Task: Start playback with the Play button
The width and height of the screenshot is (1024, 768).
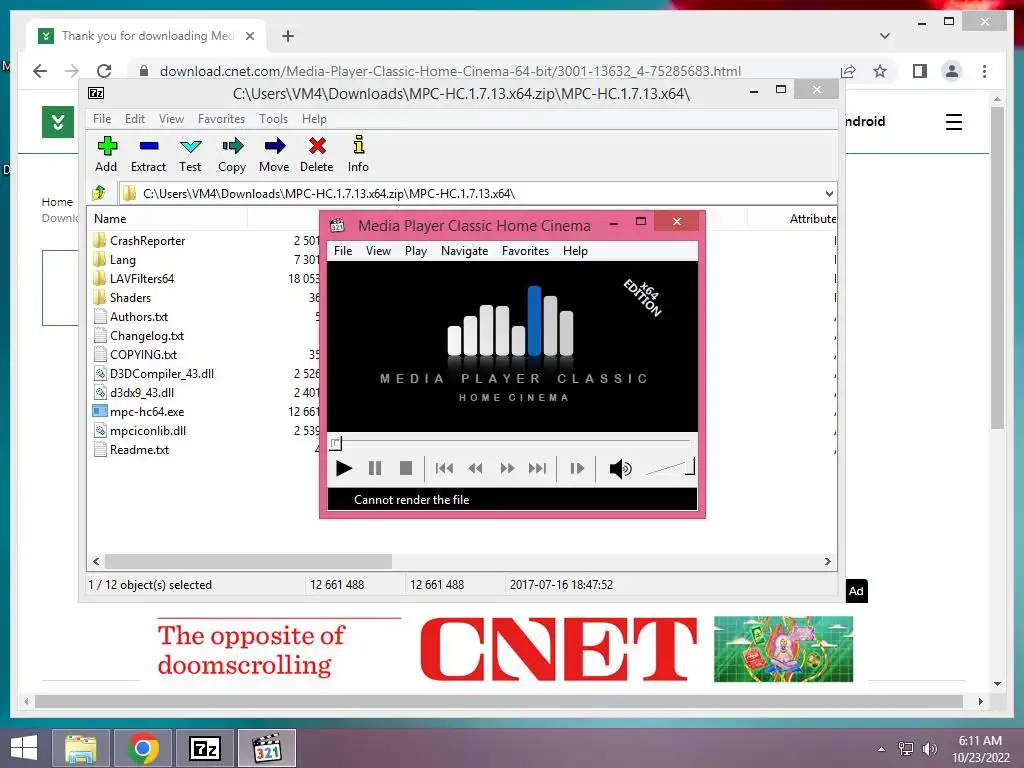Action: 344,468
